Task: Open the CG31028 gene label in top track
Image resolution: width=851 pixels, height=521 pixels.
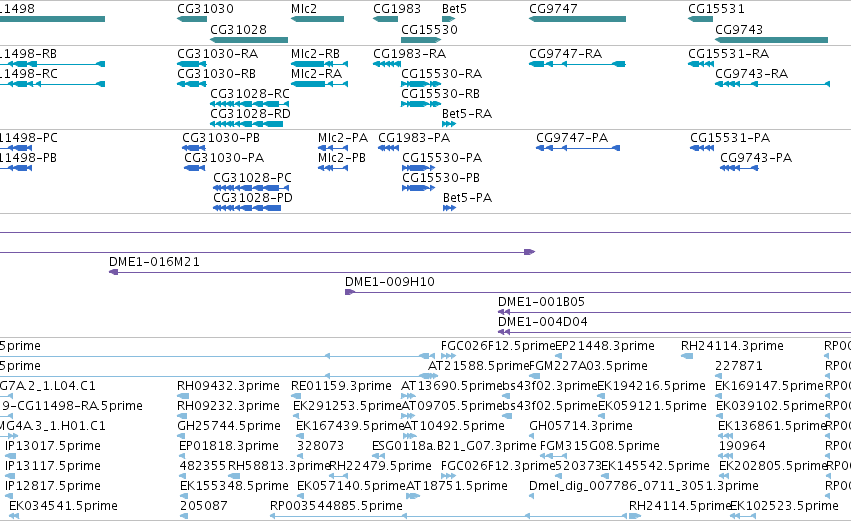Action: tap(238, 29)
